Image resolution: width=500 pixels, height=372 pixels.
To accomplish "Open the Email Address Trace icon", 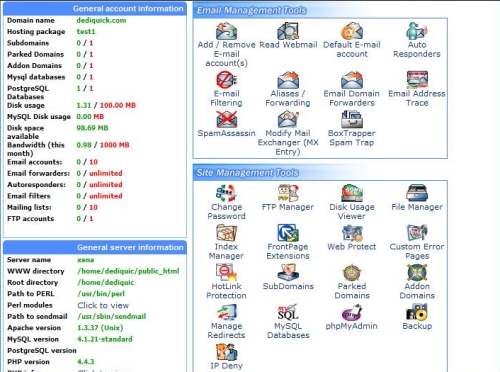I will (417, 80).
